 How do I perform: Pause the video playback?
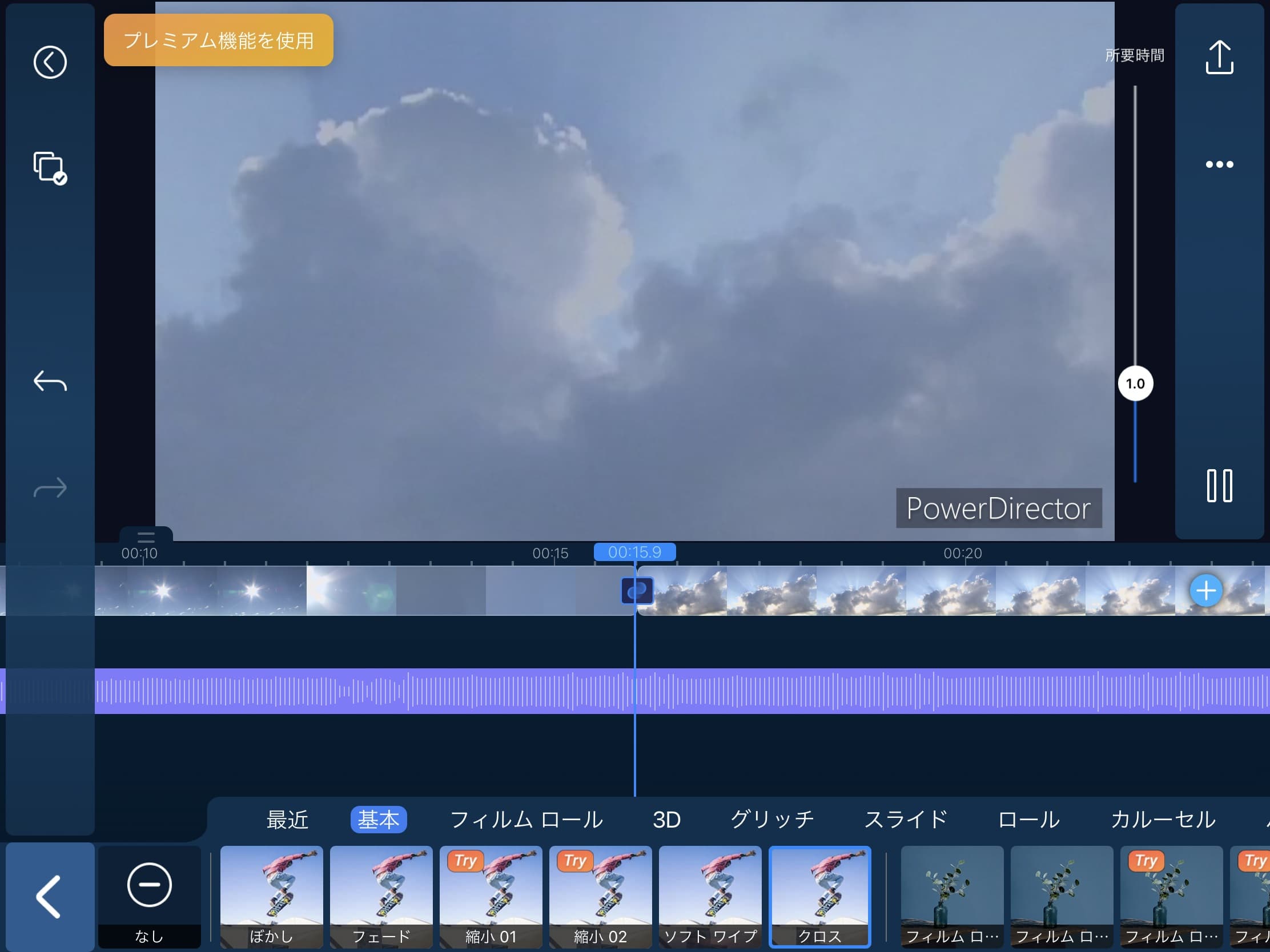tap(1219, 486)
